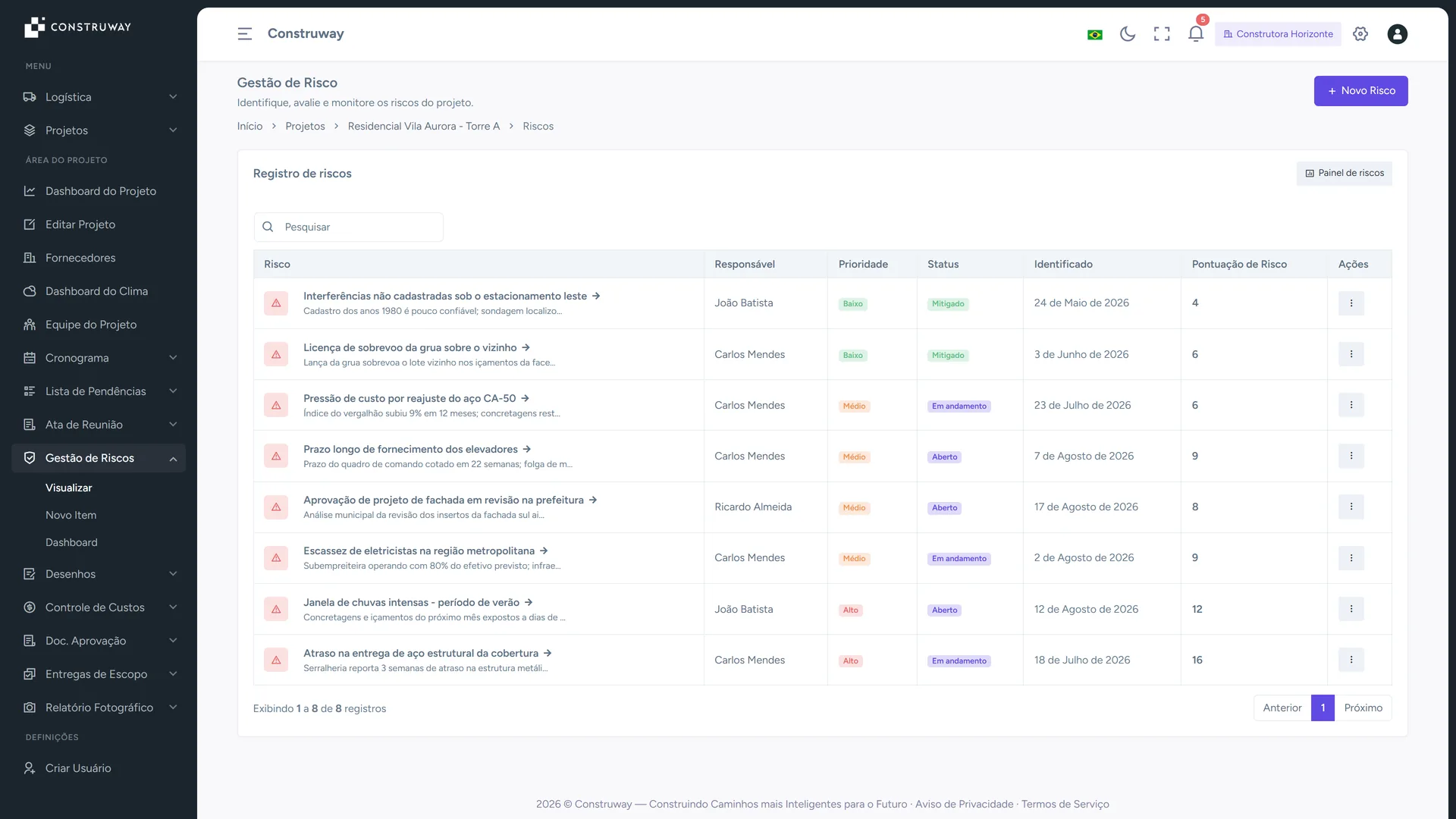Click the Construway logo in sidebar
Image resolution: width=1456 pixels, height=819 pixels.
(x=77, y=27)
